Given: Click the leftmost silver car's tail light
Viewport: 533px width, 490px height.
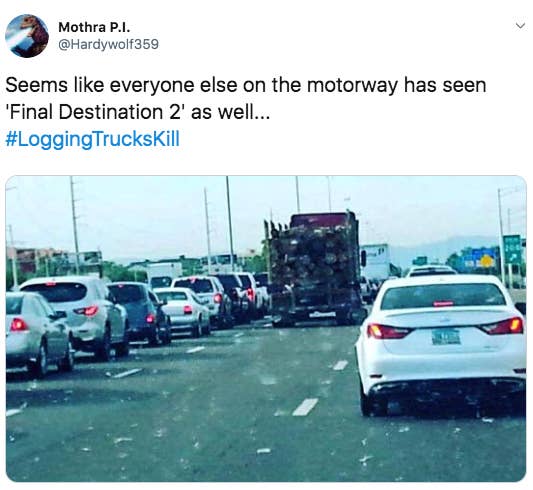Looking at the screenshot, I should pos(18,325).
